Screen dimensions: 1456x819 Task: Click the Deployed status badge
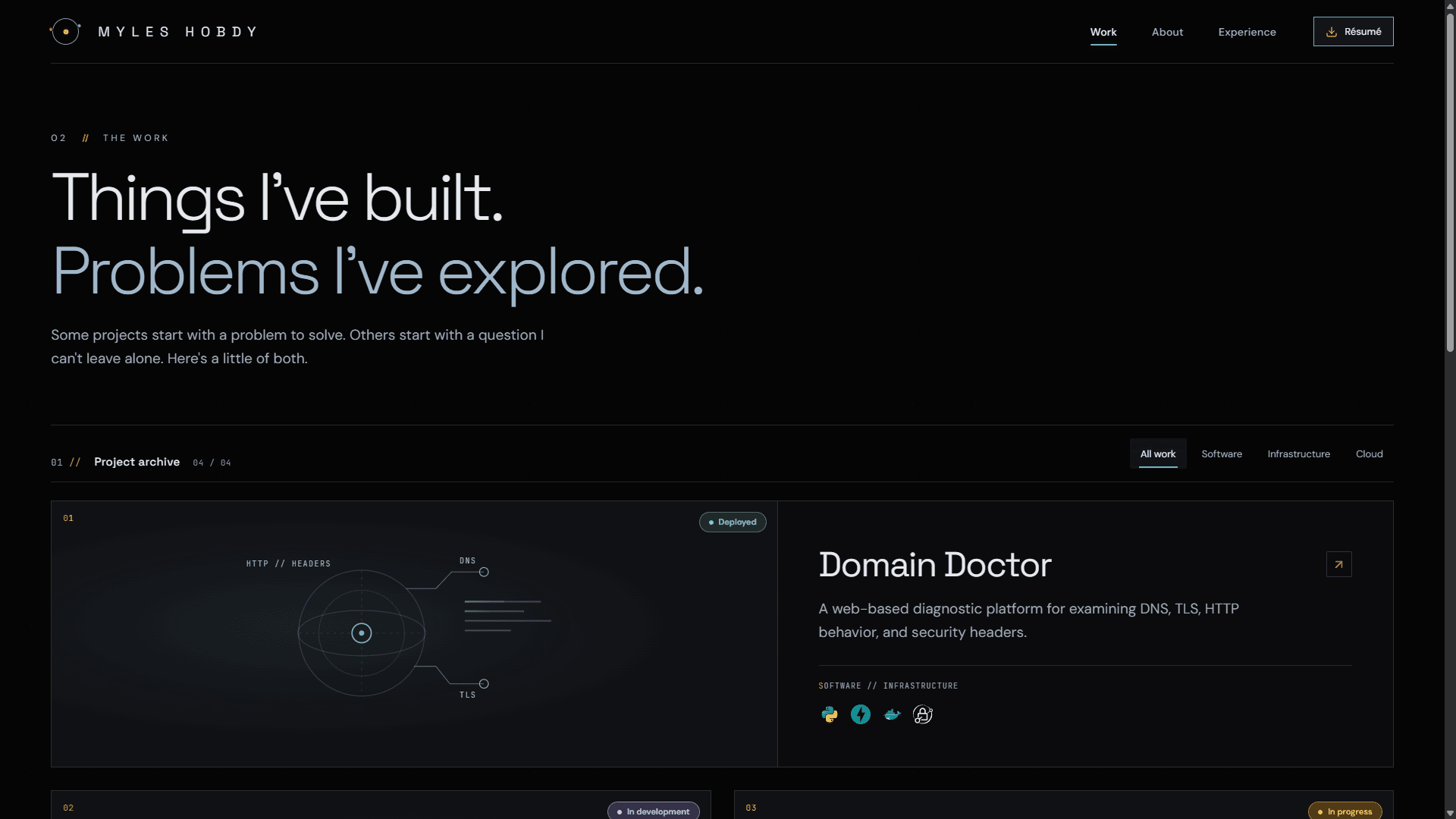coord(733,522)
